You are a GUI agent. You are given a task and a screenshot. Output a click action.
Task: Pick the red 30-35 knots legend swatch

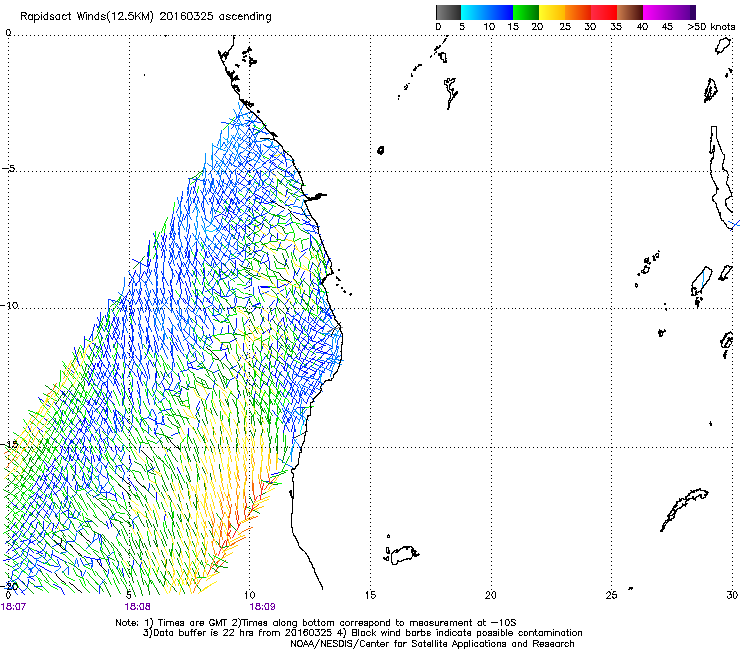pos(604,12)
